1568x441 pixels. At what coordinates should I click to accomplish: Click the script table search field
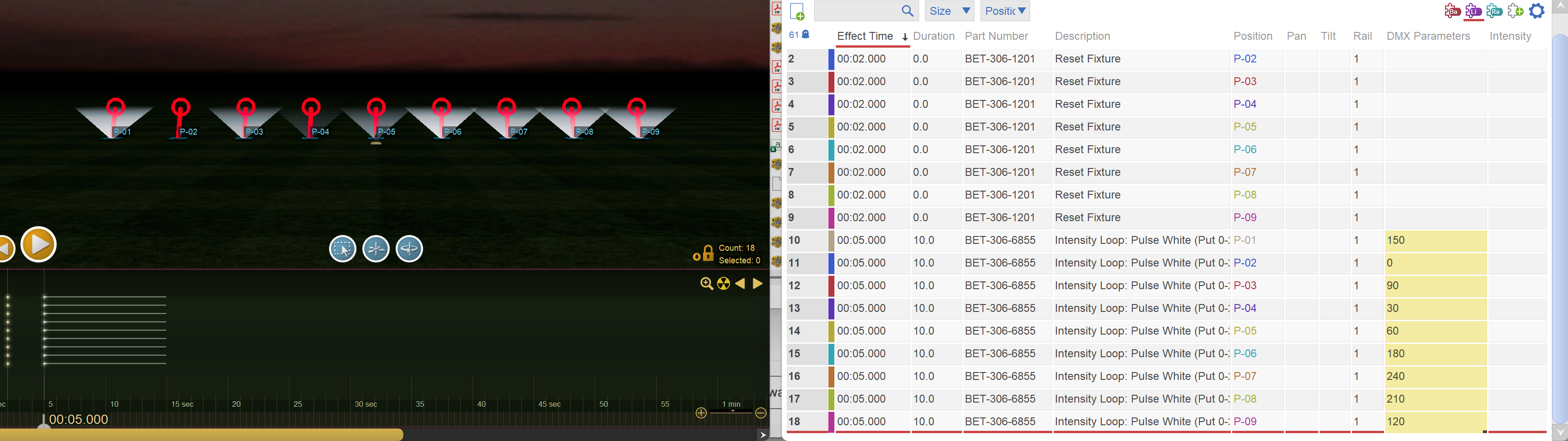857,11
